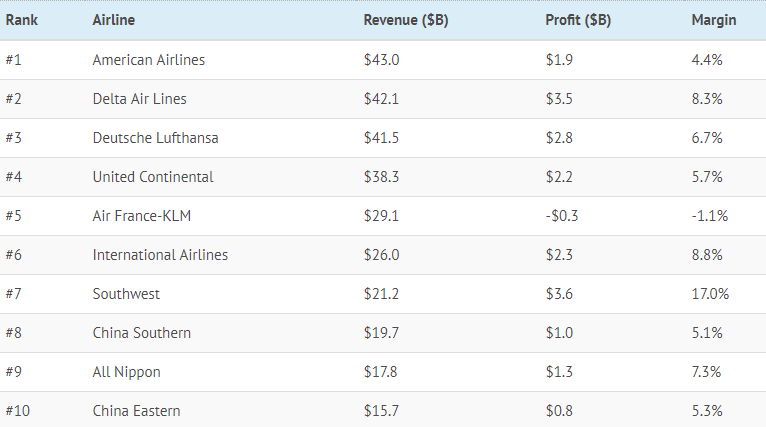Click the #7 rank cell
The image size is (766, 427).
point(13,294)
